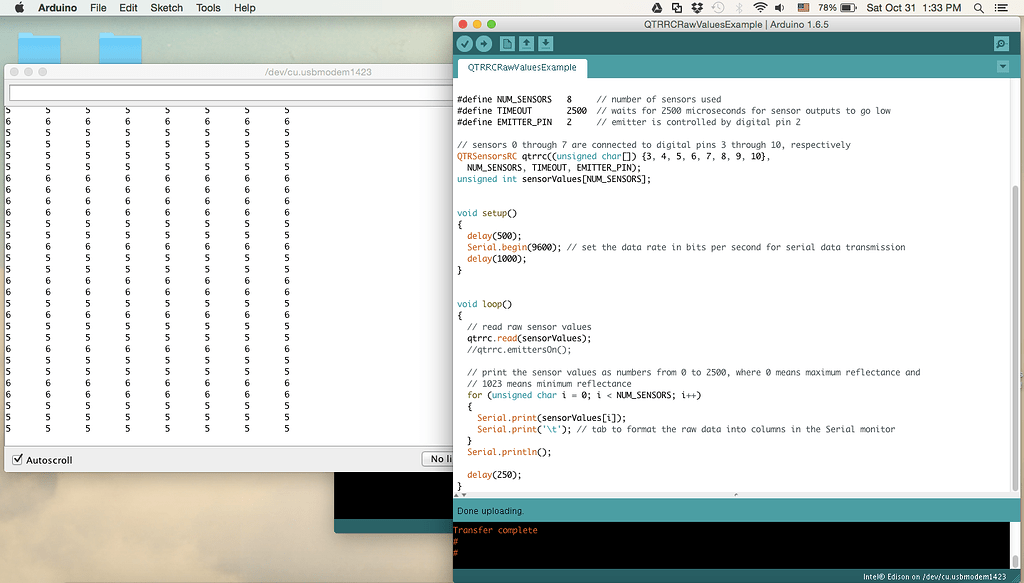Open the File menu
Image resolution: width=1024 pixels, height=583 pixels.
98,8
